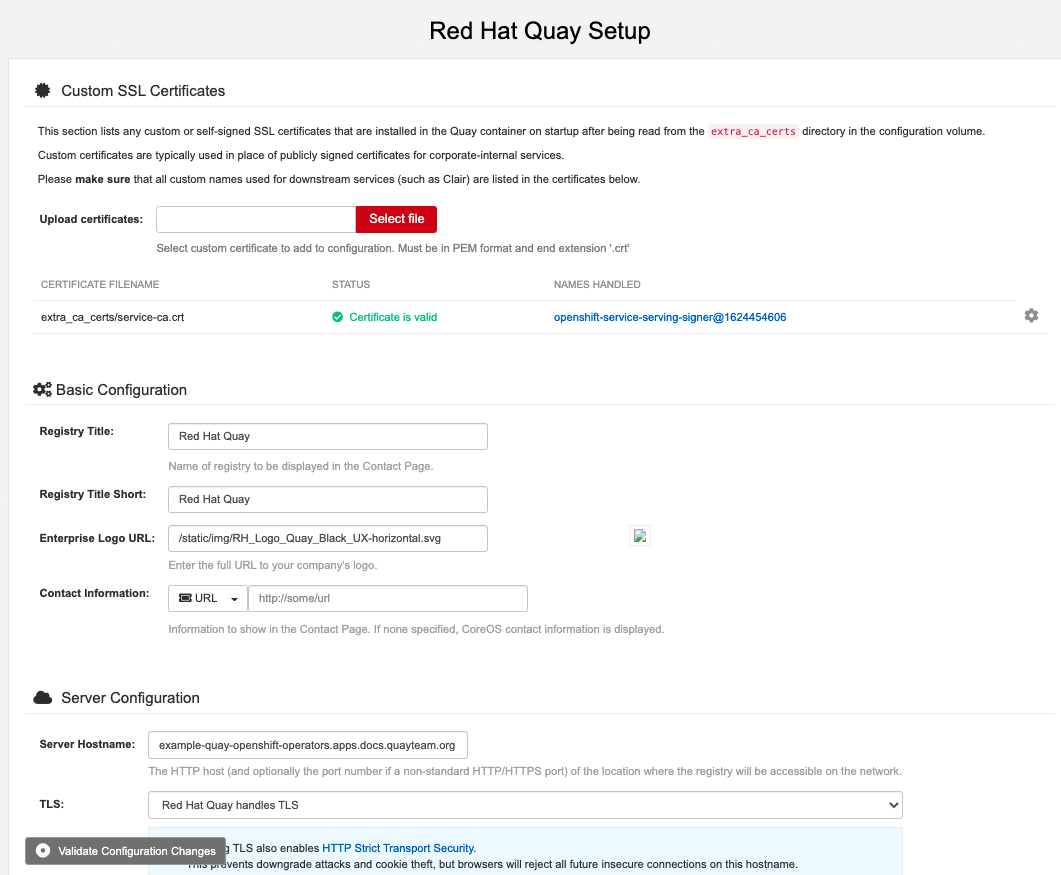Click the Basic Configuration gears icon
This screenshot has width=1061, height=875.
pos(42,389)
